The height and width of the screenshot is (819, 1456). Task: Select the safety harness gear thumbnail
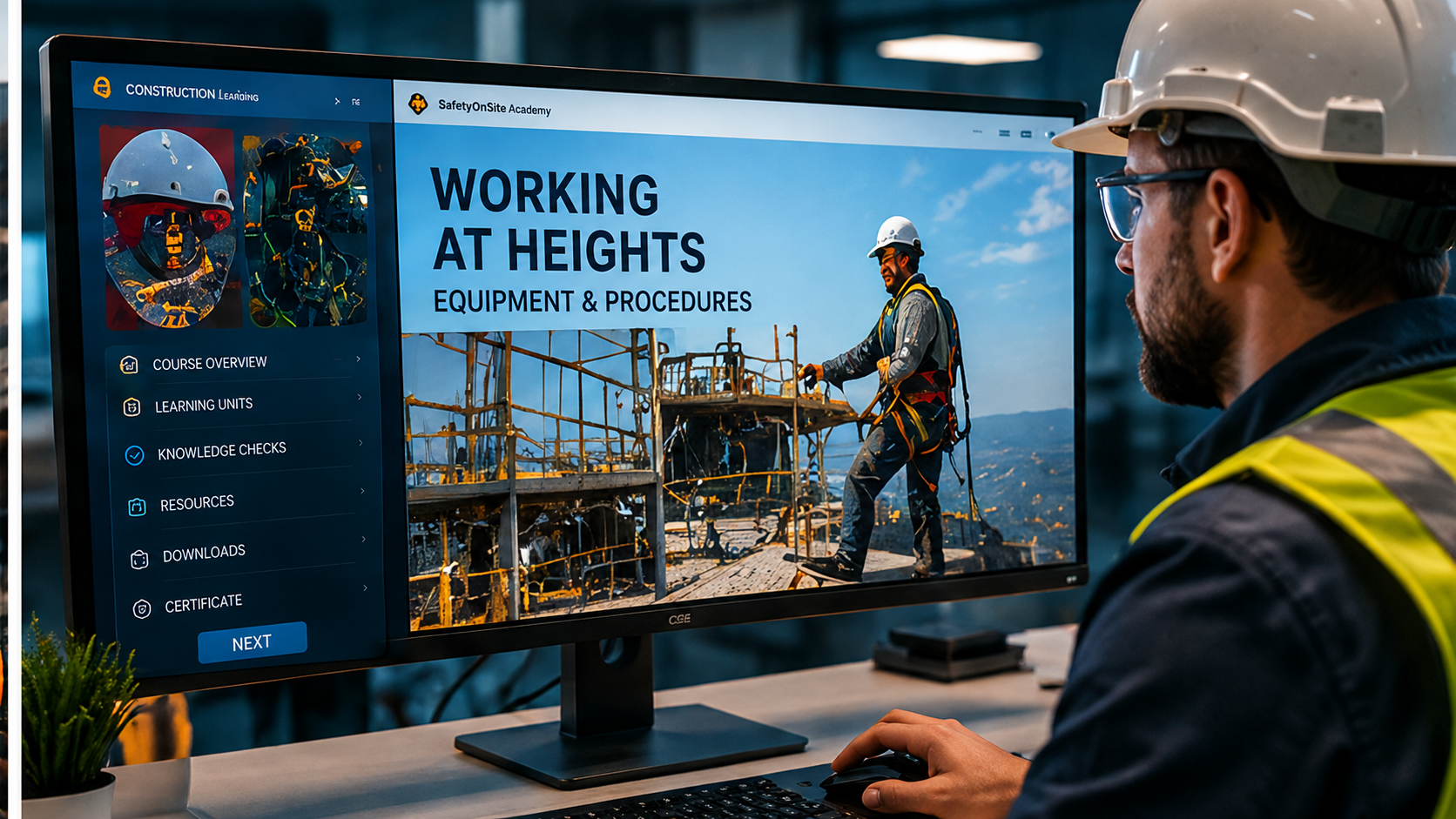(x=306, y=231)
